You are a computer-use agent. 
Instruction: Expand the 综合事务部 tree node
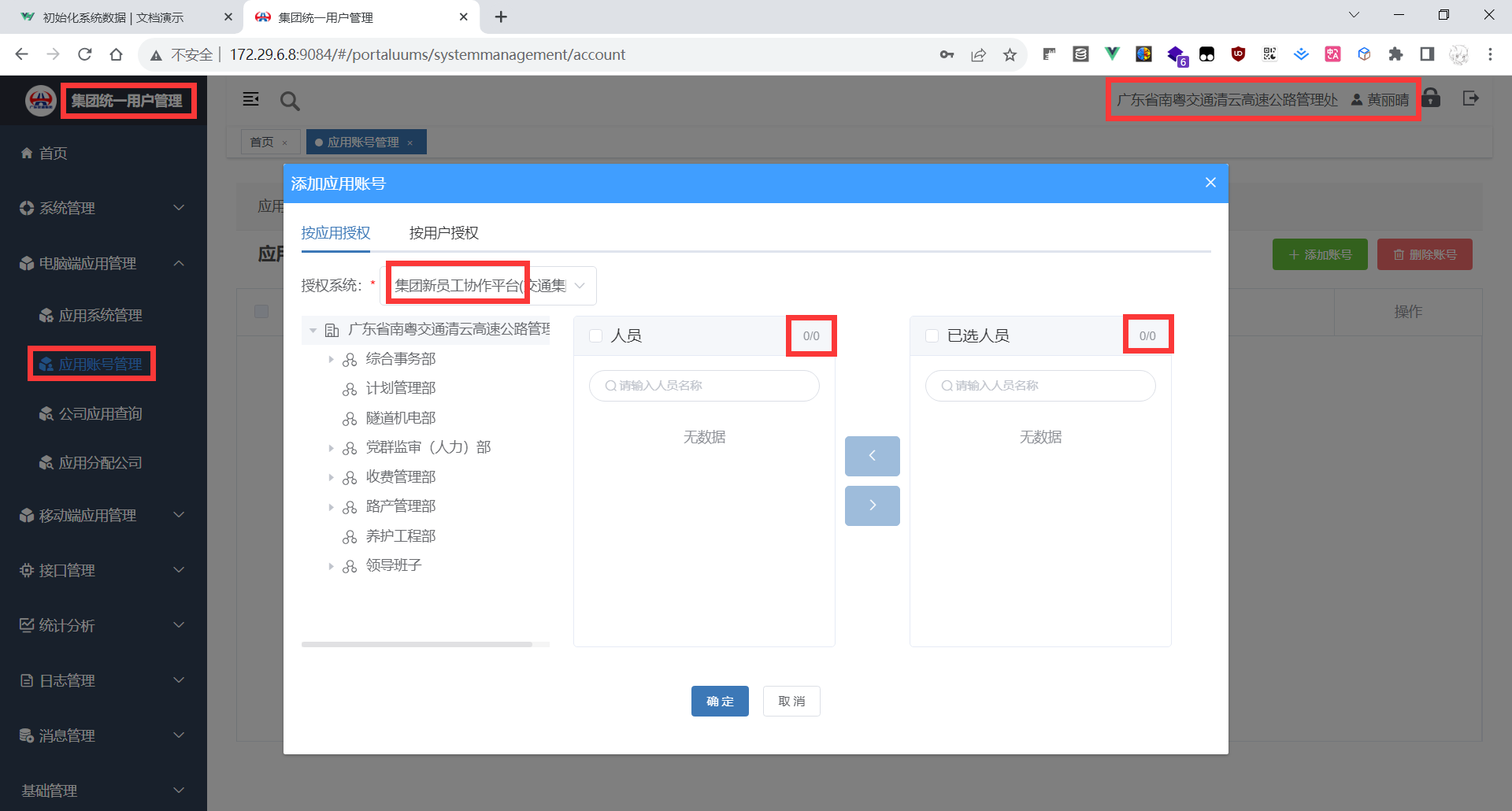click(331, 359)
